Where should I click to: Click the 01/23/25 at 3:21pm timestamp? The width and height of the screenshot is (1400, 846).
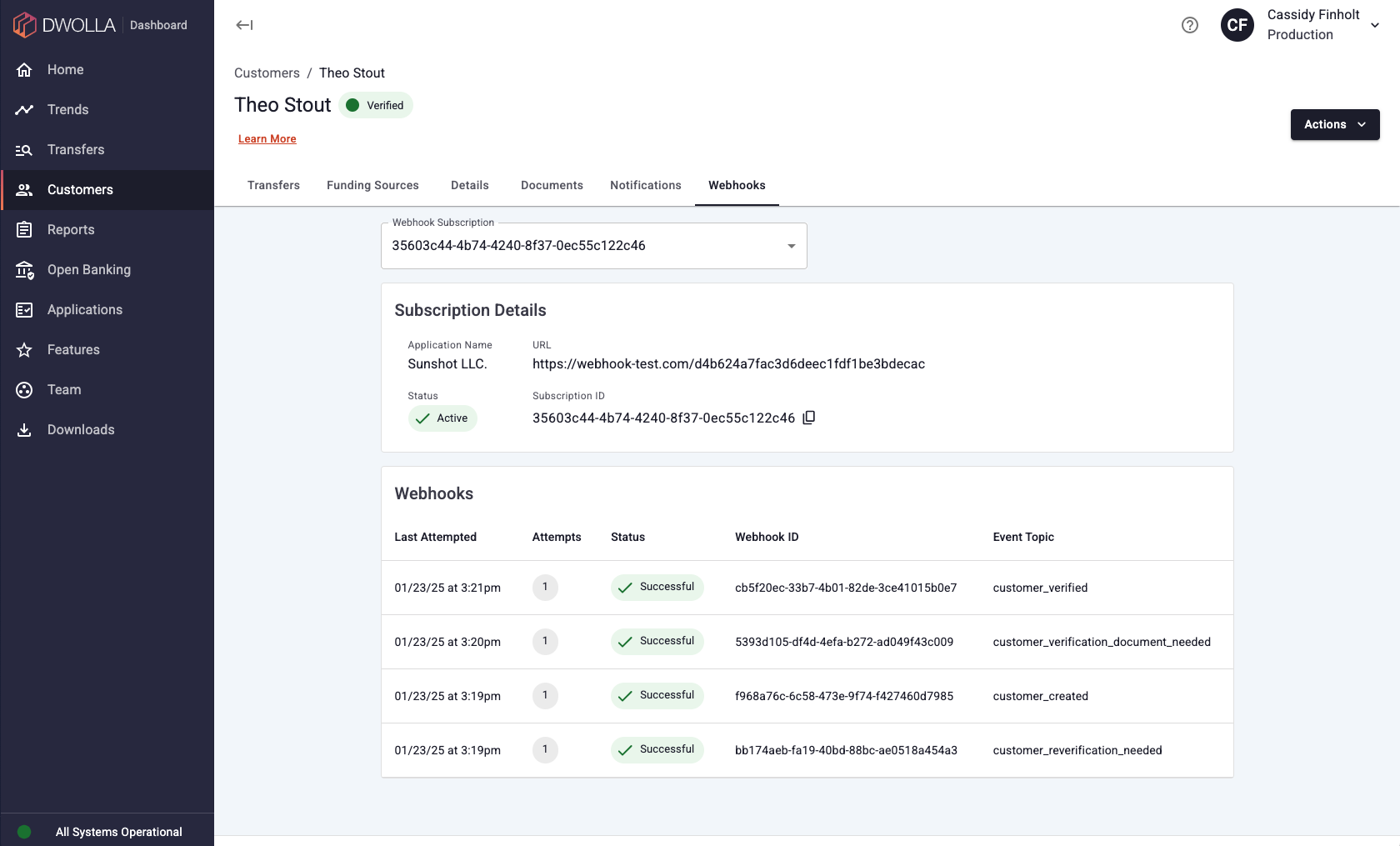pyautogui.click(x=447, y=588)
